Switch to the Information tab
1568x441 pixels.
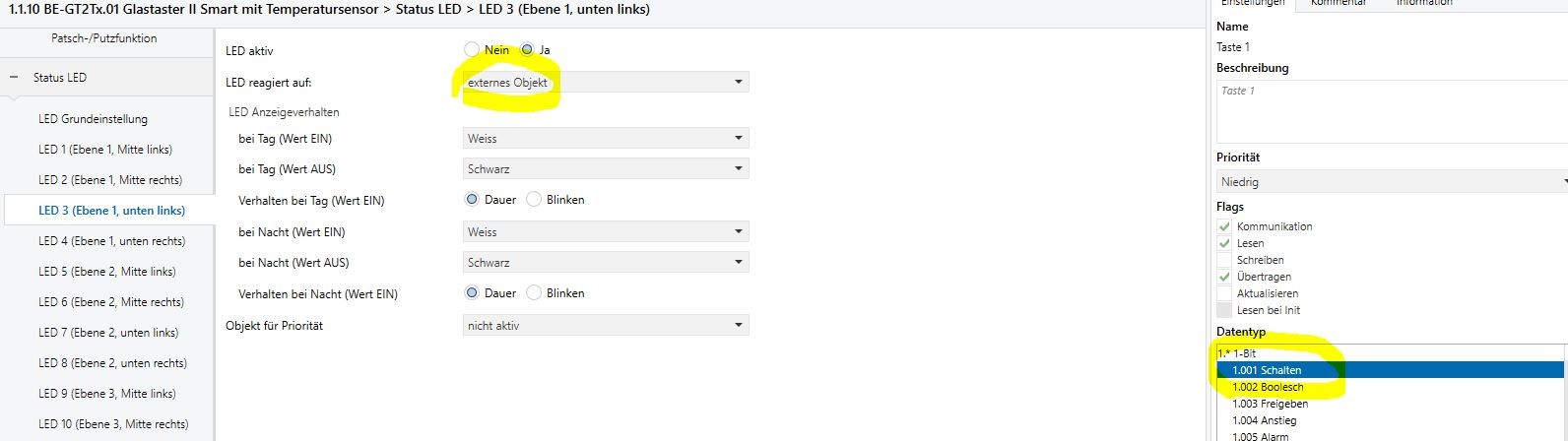tap(1423, 3)
